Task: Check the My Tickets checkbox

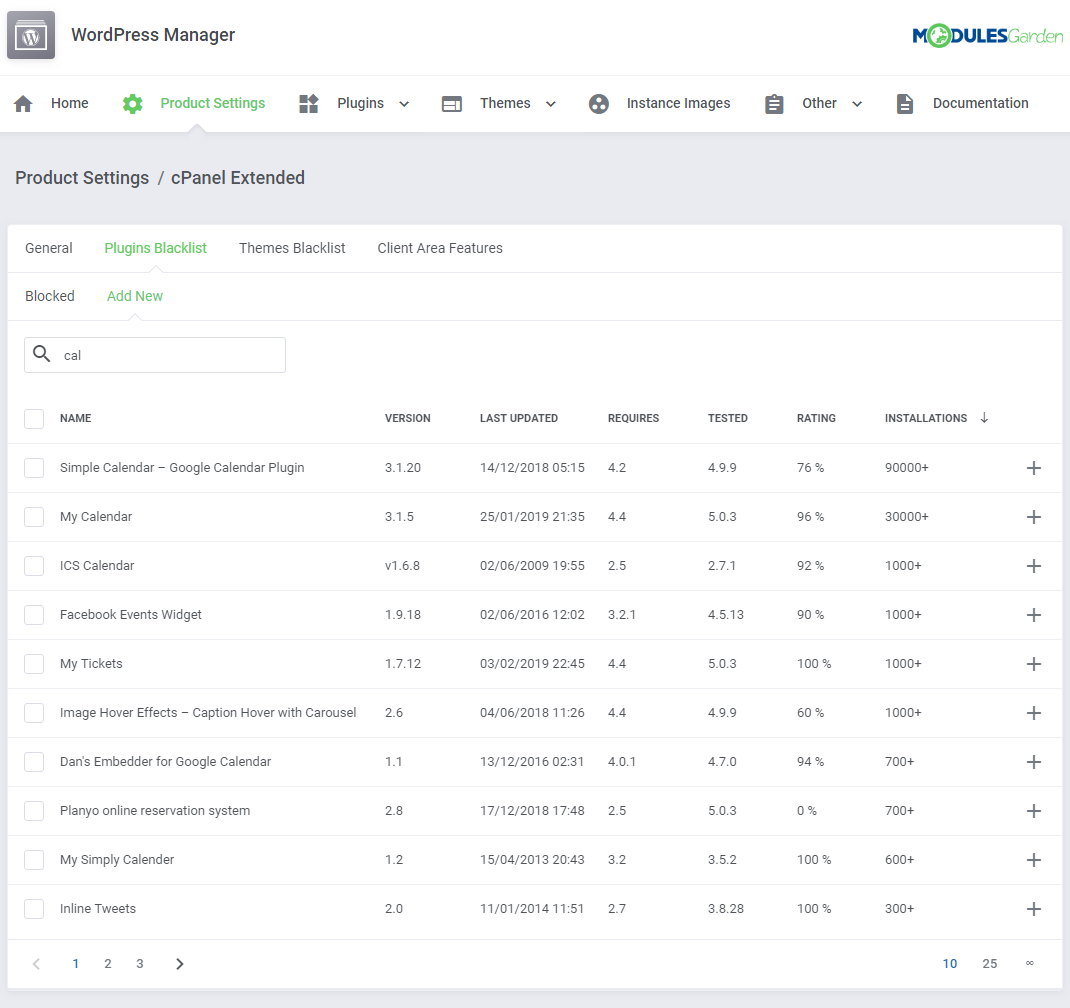Action: [34, 664]
